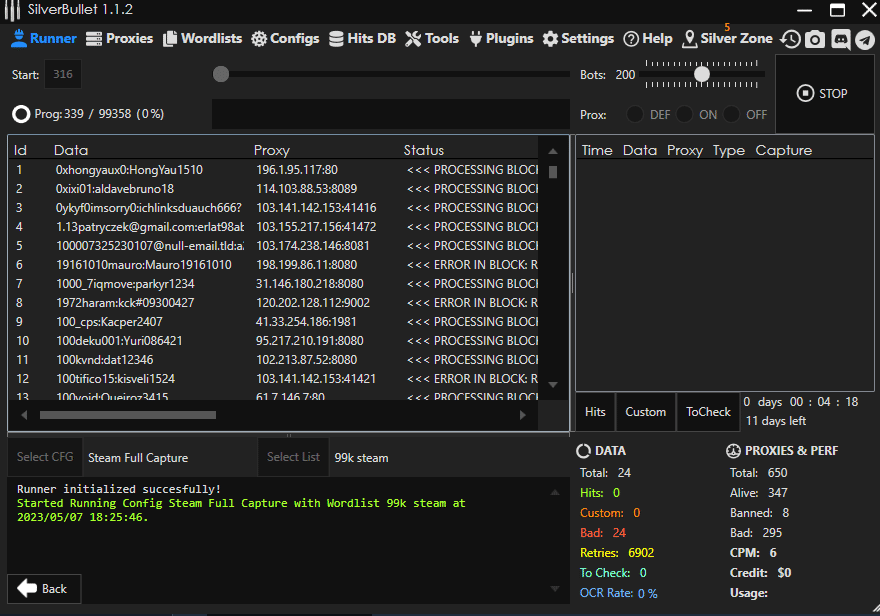The height and width of the screenshot is (616, 880).
Task: Open the Discord icon link
Action: click(x=840, y=39)
